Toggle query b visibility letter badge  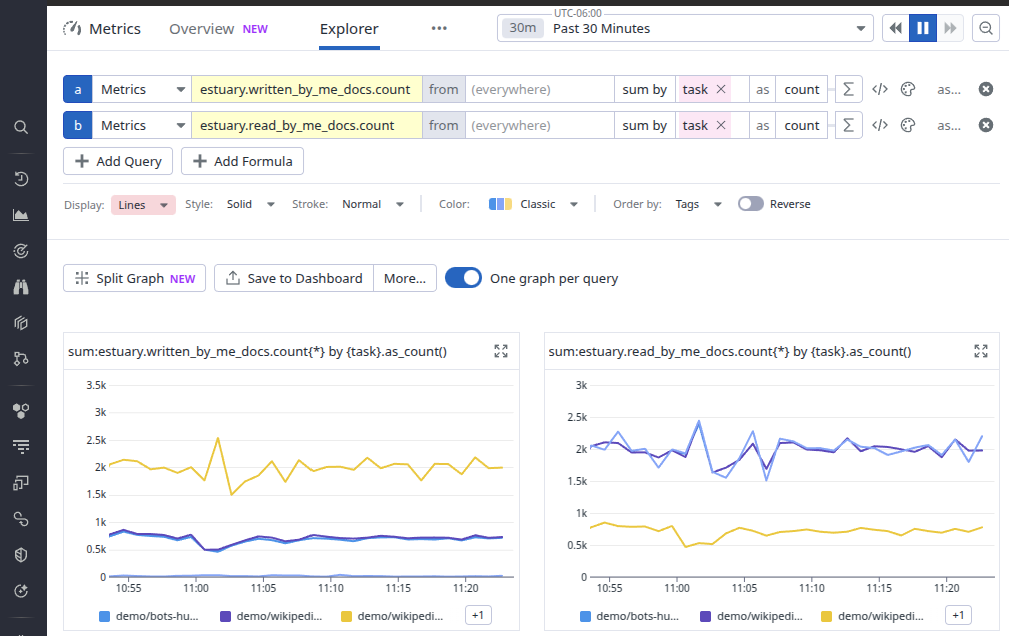tap(78, 126)
